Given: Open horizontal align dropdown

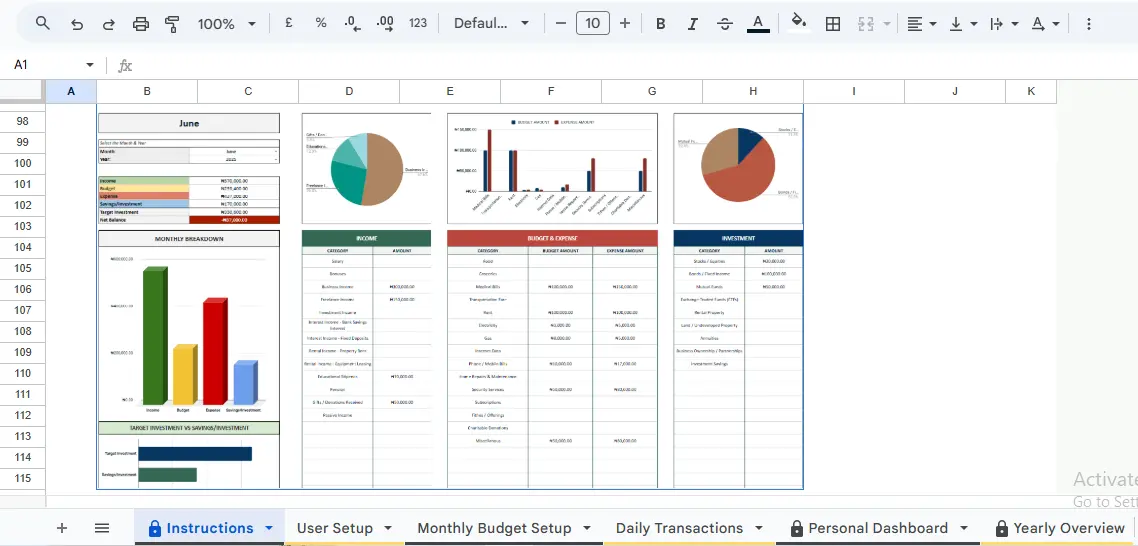Looking at the screenshot, I should click(x=922, y=24).
